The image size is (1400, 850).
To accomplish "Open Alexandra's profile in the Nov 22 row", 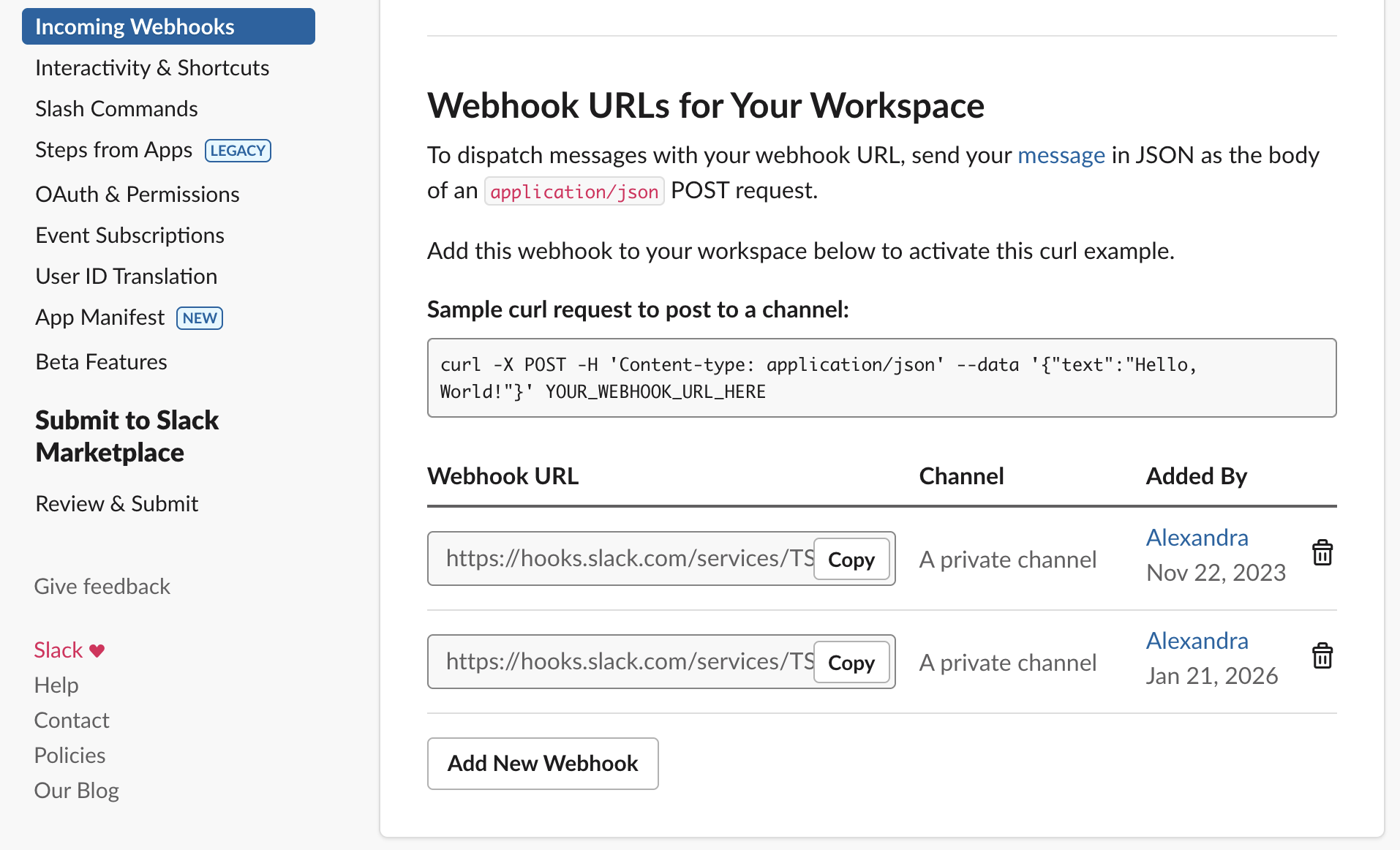I will click(x=1197, y=537).
